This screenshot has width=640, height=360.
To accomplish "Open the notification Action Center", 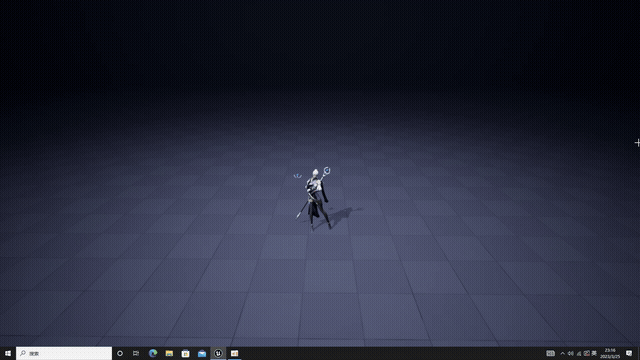I will pos(629,353).
